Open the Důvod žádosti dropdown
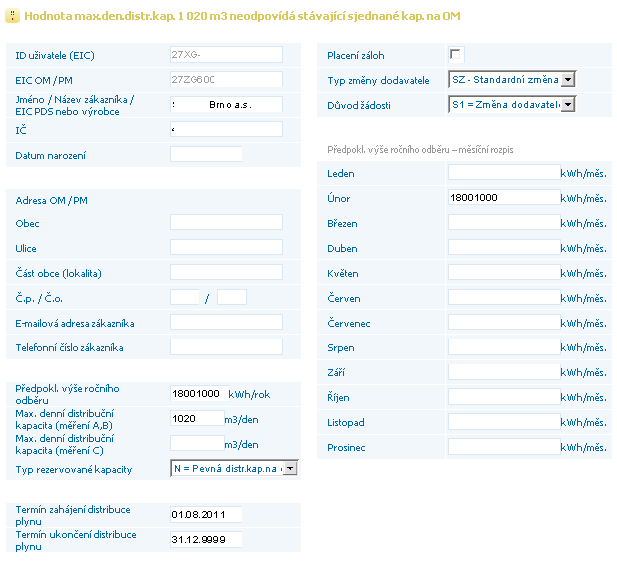The height and width of the screenshot is (561, 617). click(512, 105)
